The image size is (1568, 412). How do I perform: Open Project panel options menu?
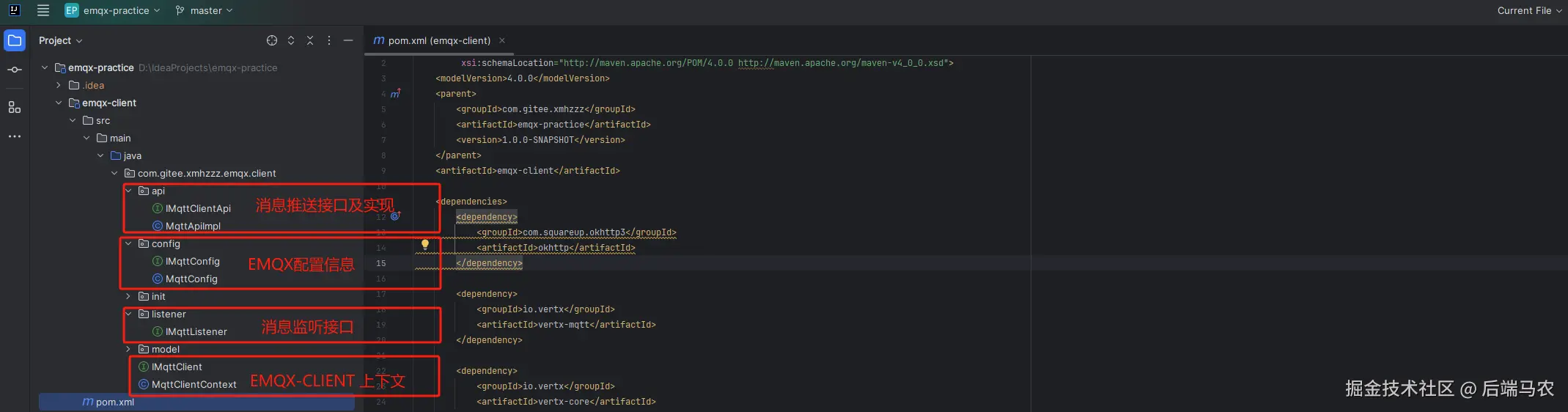pyautogui.click(x=329, y=40)
